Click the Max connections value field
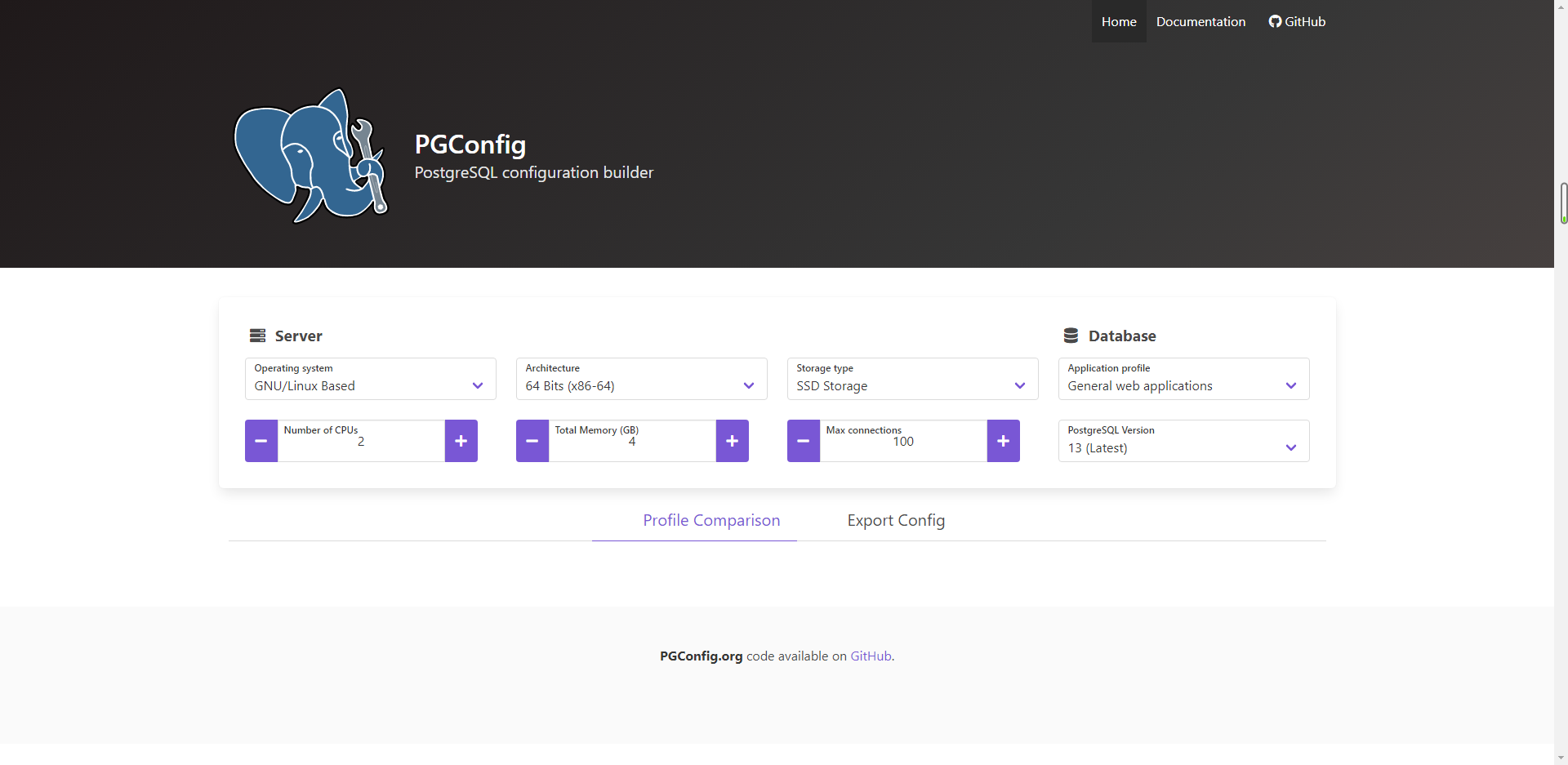 point(903,441)
